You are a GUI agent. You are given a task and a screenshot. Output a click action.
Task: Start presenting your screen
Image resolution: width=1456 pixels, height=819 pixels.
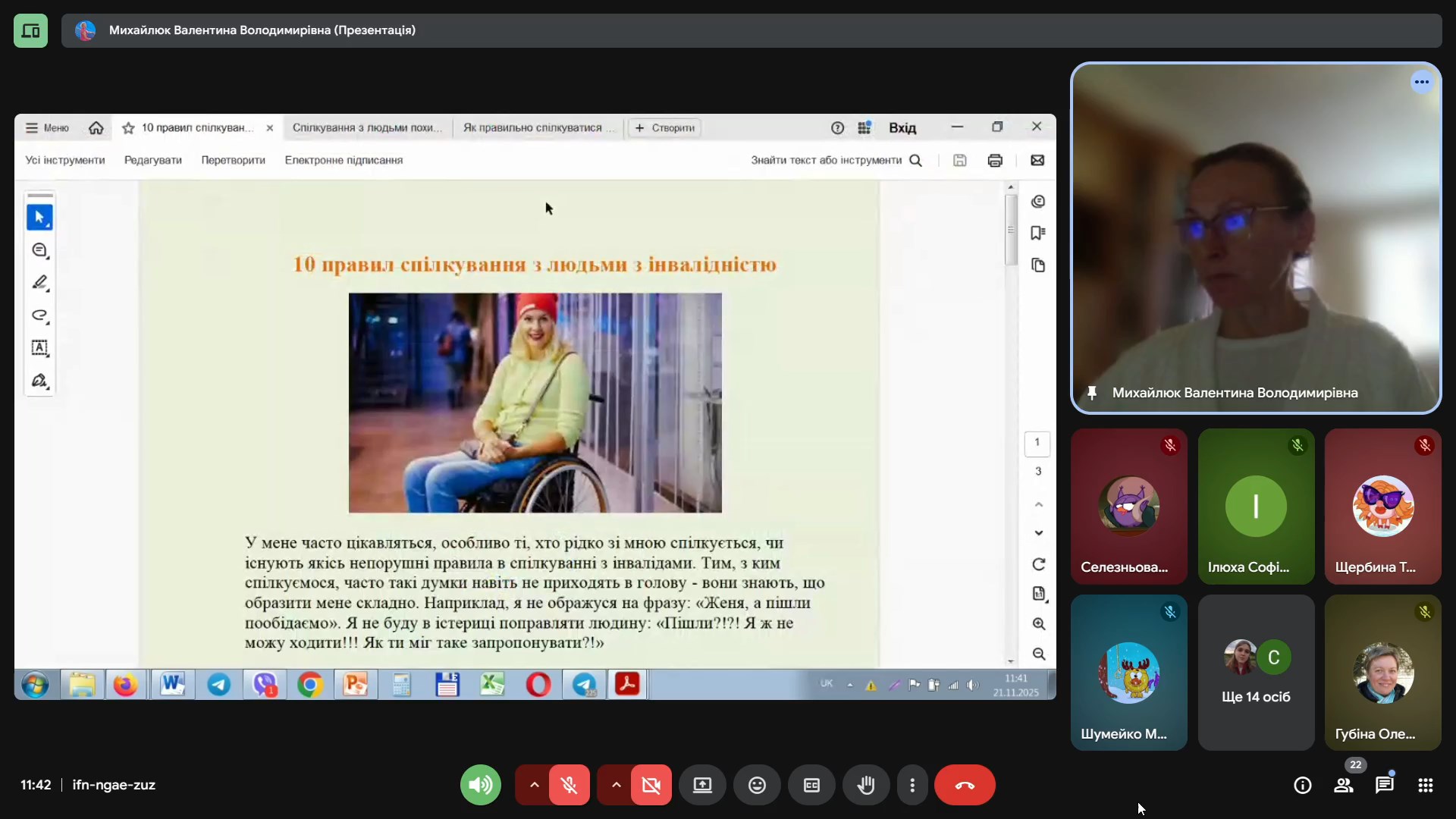coord(702,785)
